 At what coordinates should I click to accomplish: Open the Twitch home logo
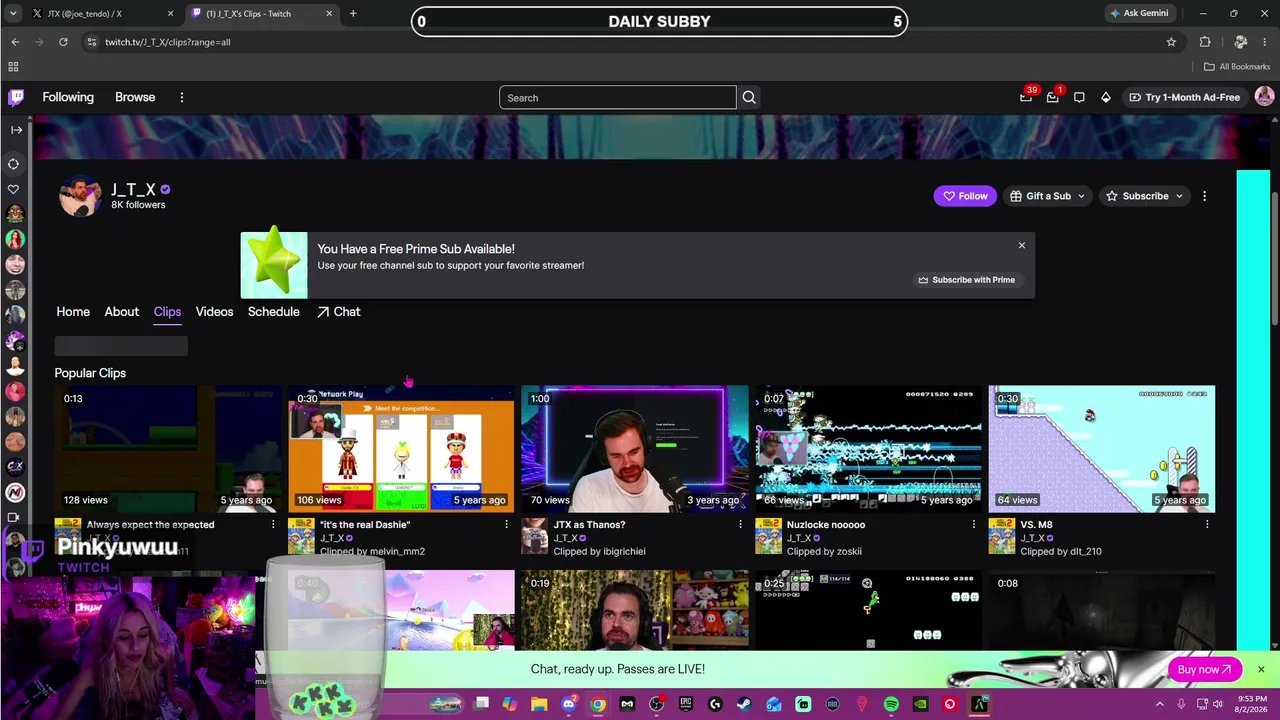point(16,97)
